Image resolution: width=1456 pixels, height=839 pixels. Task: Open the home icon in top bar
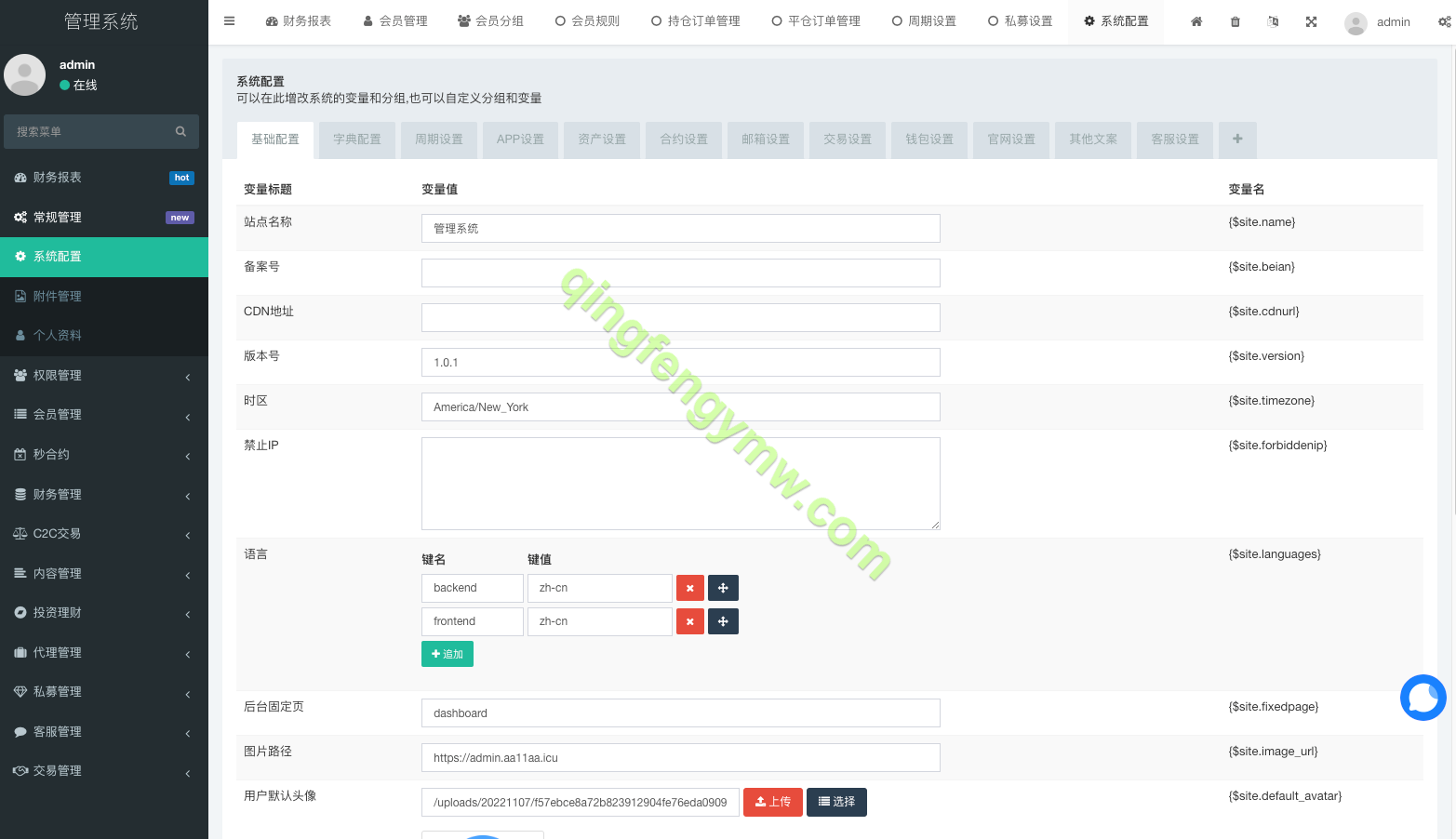(1196, 21)
